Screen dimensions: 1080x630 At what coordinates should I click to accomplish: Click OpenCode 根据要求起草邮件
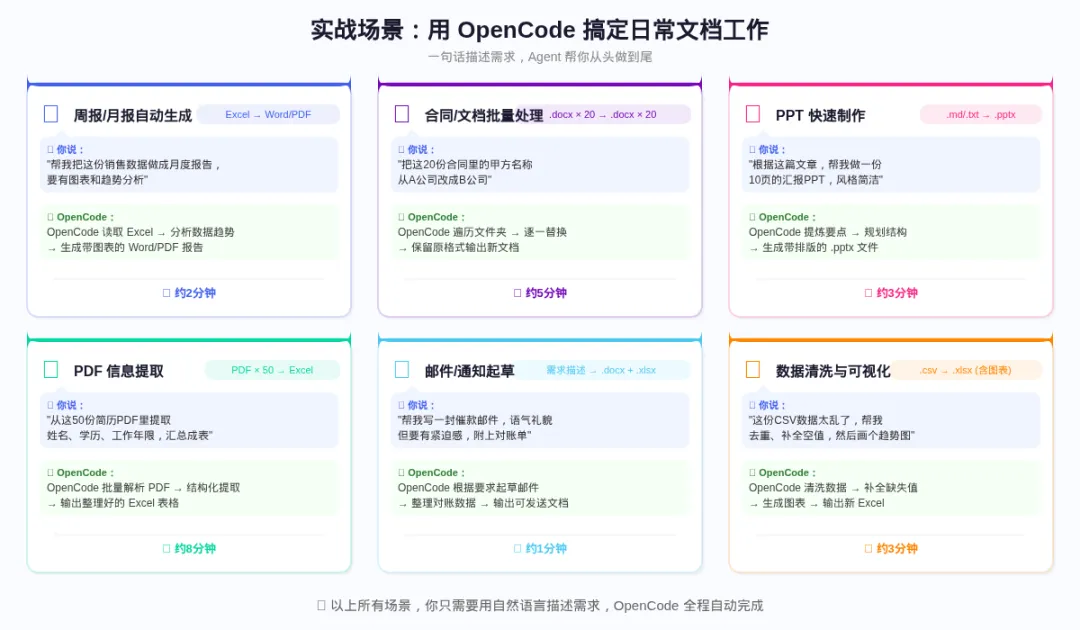click(468, 487)
